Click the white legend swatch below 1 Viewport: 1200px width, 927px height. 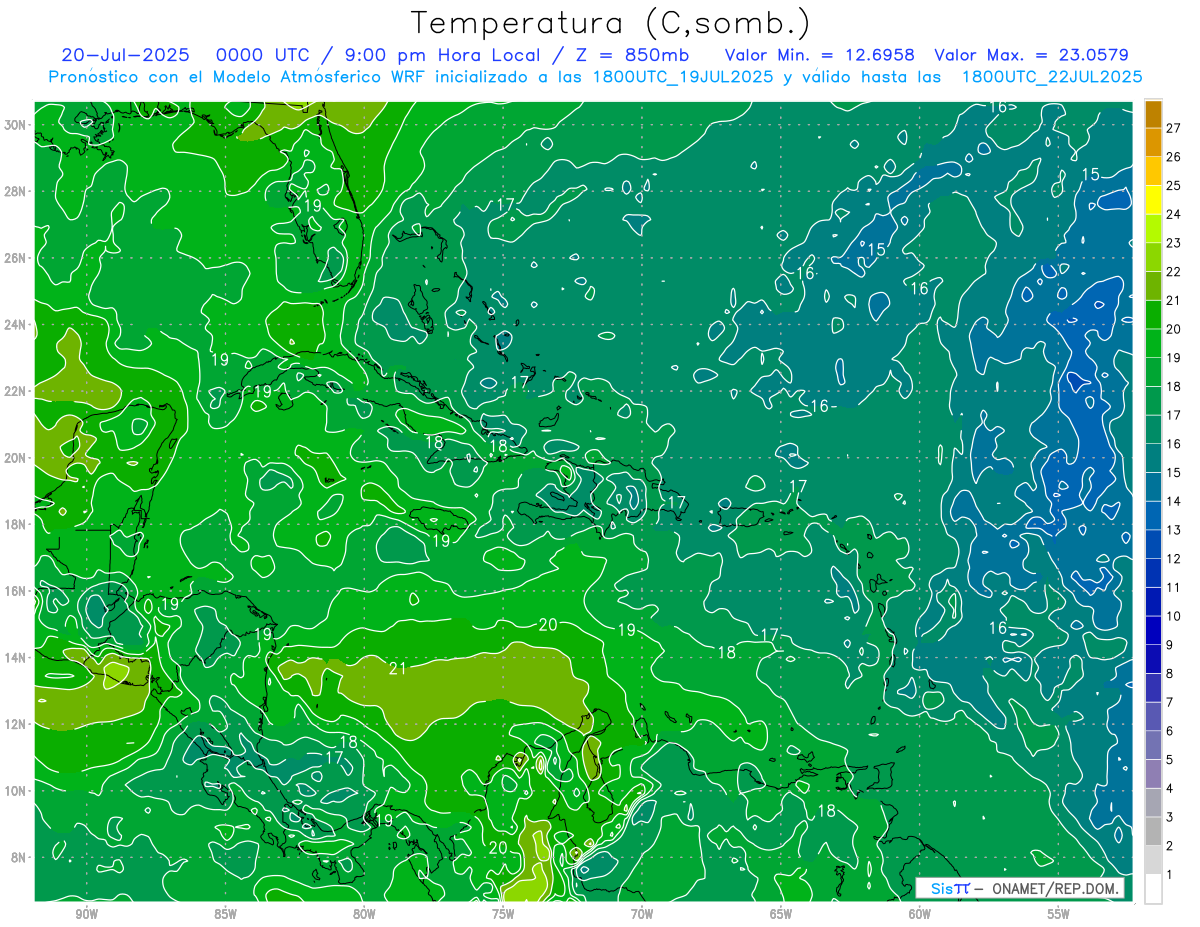1153,889
